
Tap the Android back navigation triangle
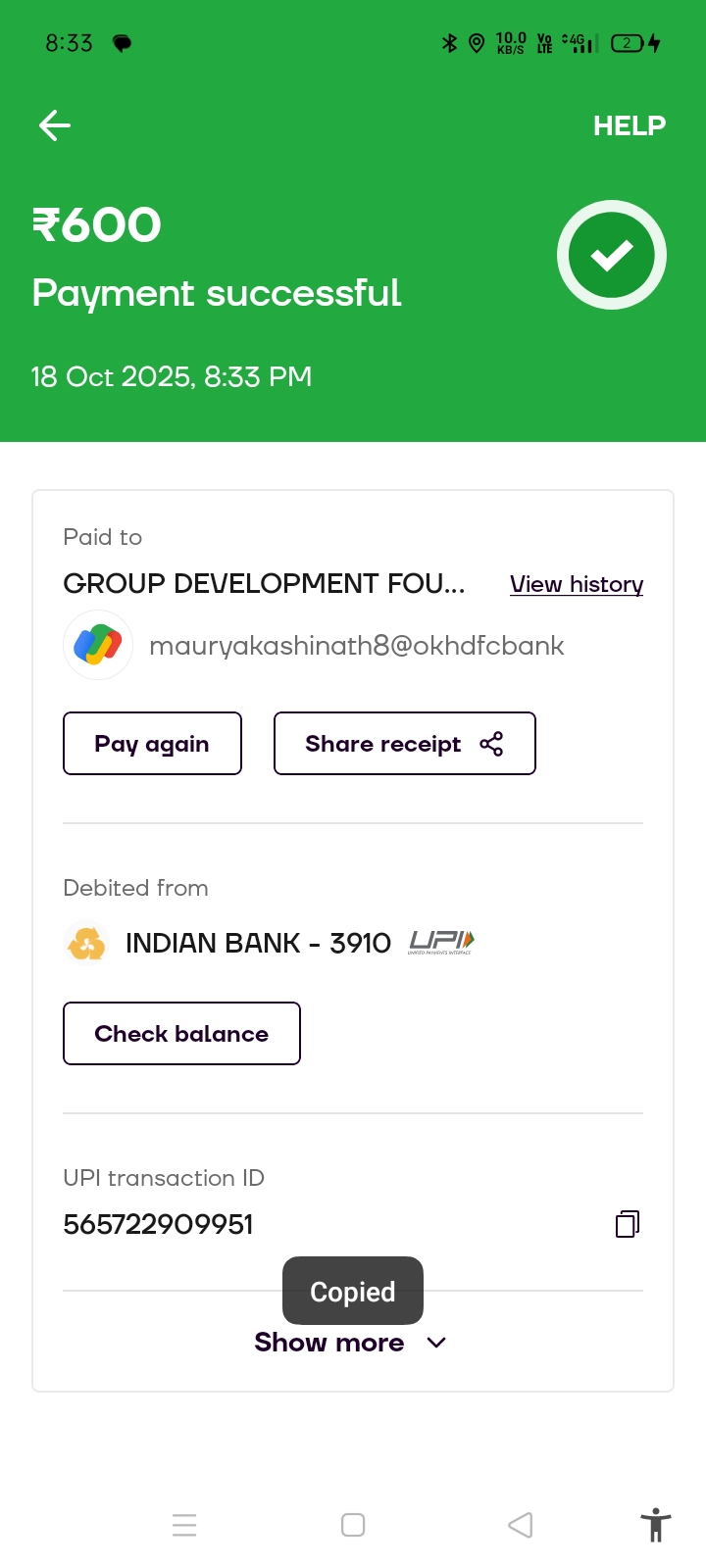521,1525
